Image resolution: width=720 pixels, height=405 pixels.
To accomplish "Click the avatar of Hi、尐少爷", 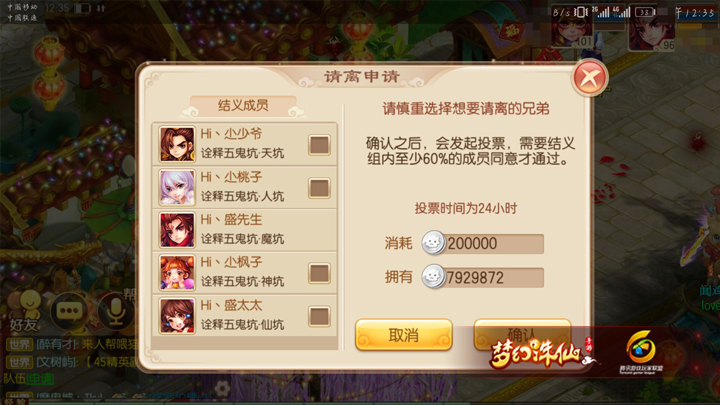I will pyautogui.click(x=177, y=144).
